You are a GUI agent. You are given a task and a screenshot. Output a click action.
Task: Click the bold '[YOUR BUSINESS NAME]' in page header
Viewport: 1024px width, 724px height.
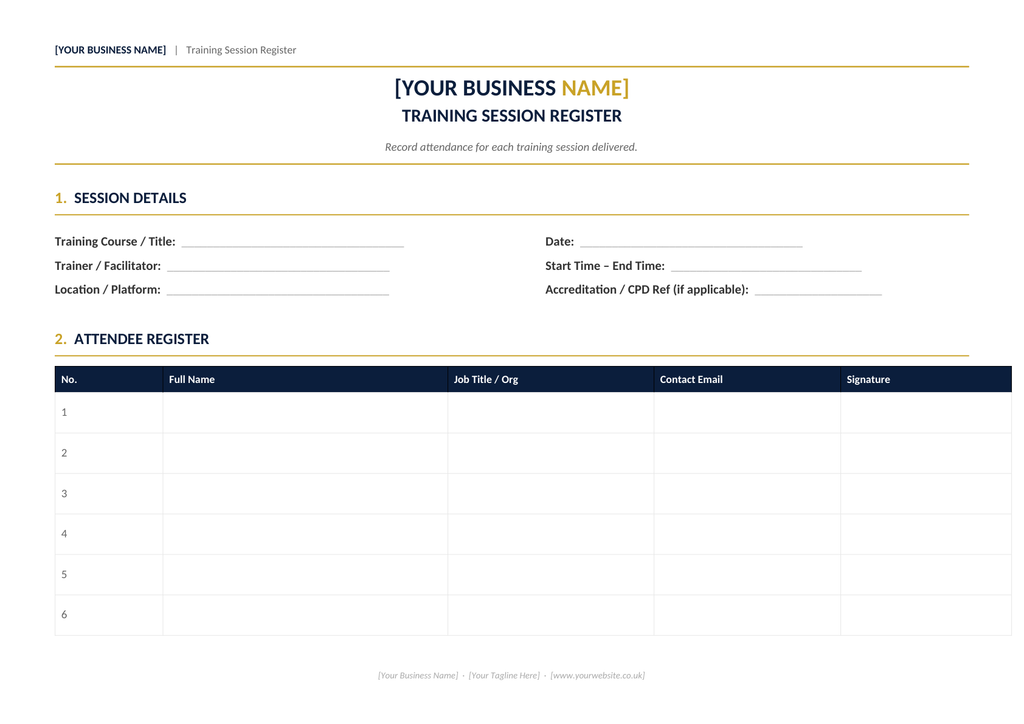[x=110, y=50]
